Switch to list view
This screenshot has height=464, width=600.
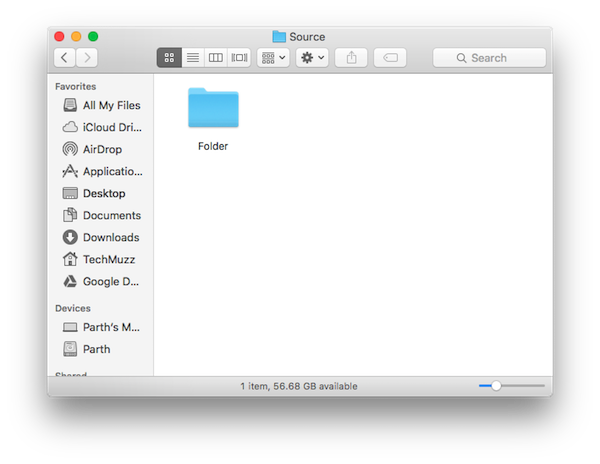tap(193, 58)
